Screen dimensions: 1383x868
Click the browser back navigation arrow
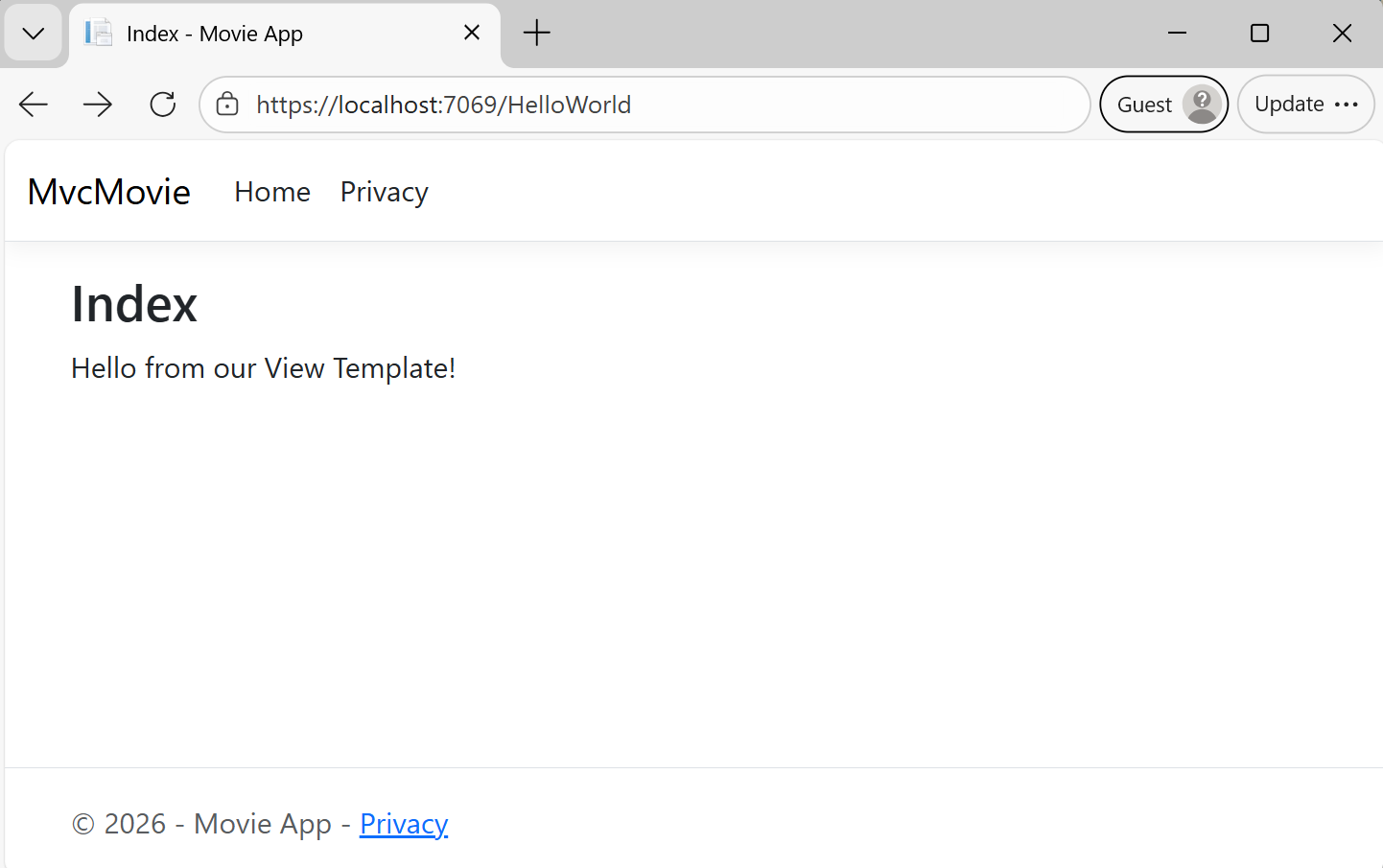tap(33, 104)
